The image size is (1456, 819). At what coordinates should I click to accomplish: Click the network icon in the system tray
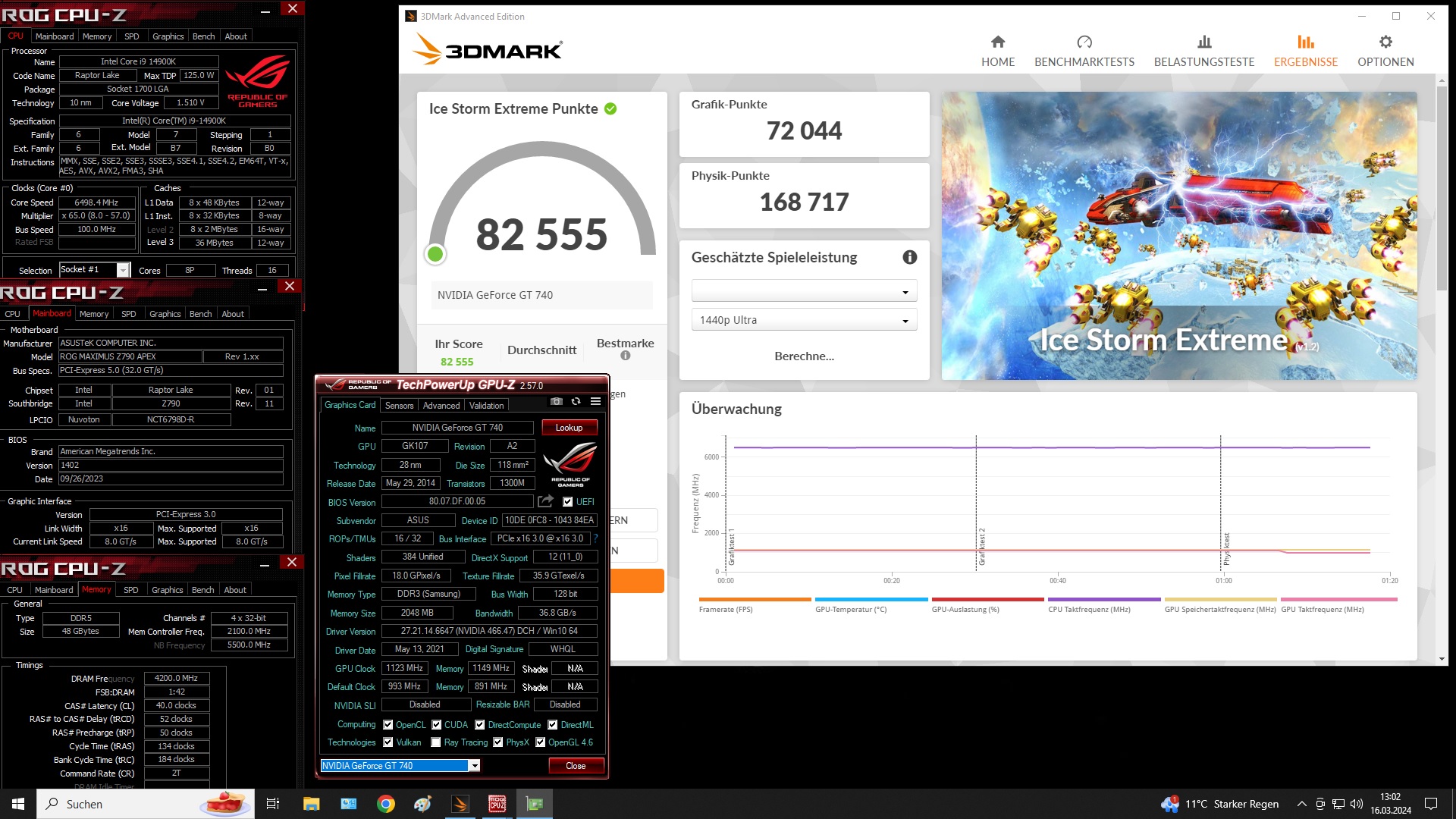pos(1338,804)
